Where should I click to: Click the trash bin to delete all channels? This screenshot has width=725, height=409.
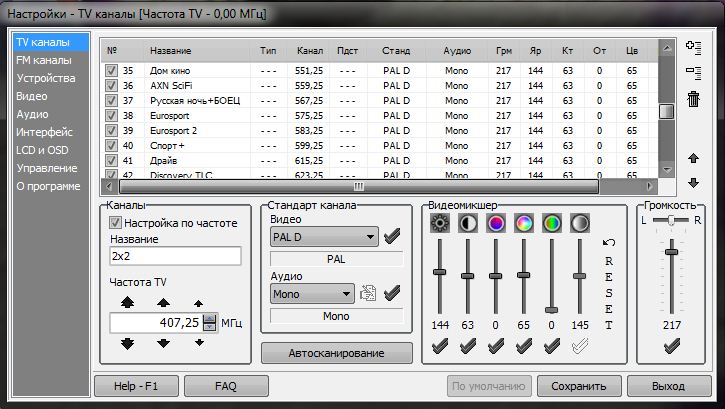694,98
